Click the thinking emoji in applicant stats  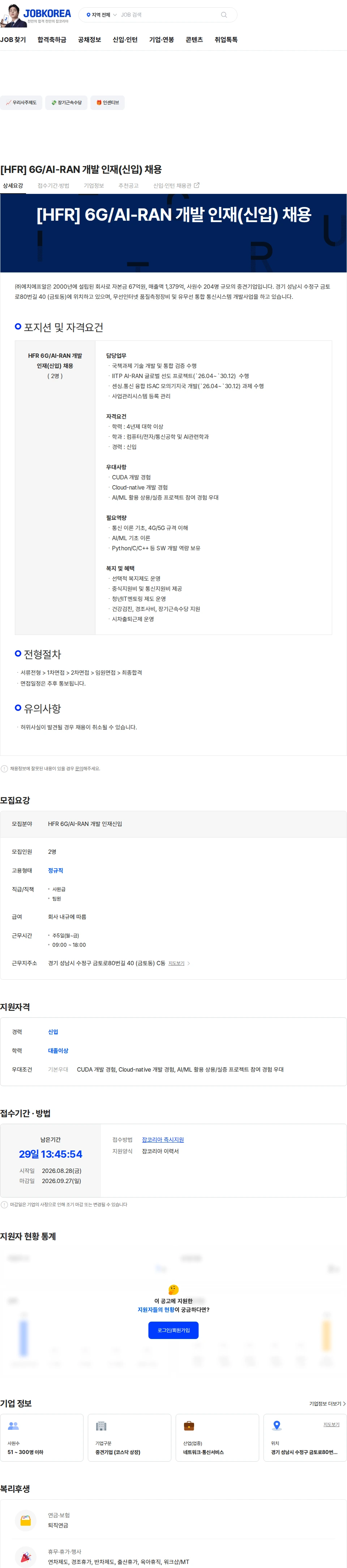(x=173, y=1289)
